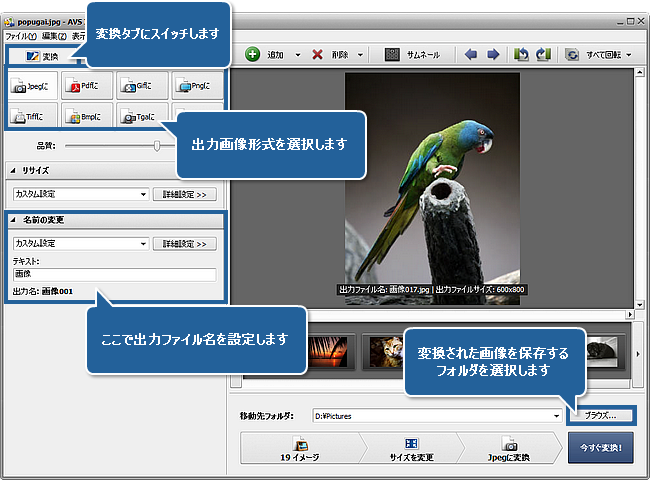This screenshot has width=650, height=480.
Task: Click 詳細設定 >> in the リサイズ section
Action: [184, 194]
